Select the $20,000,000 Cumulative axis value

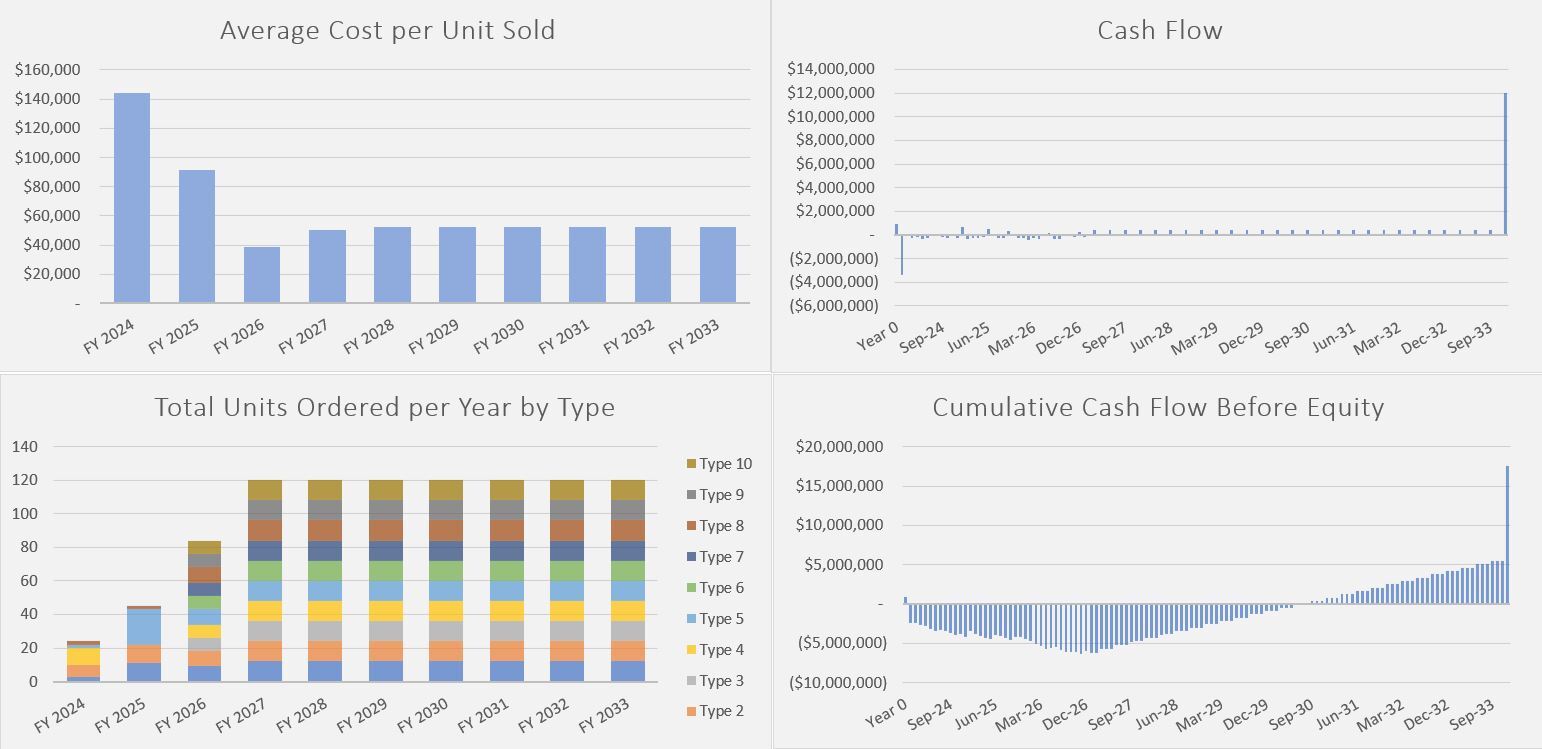coord(840,447)
